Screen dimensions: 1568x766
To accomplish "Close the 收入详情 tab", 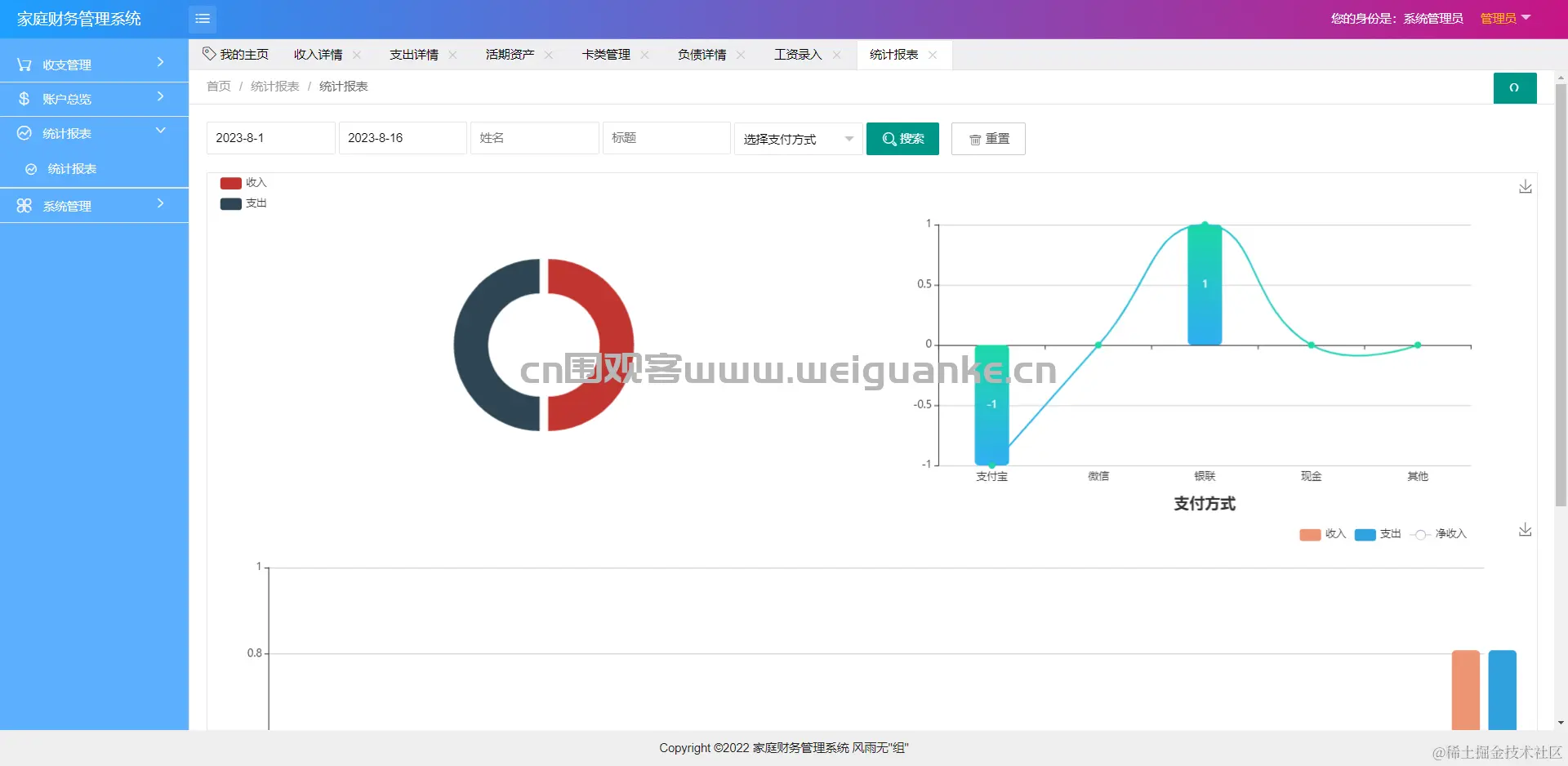I will coord(357,55).
